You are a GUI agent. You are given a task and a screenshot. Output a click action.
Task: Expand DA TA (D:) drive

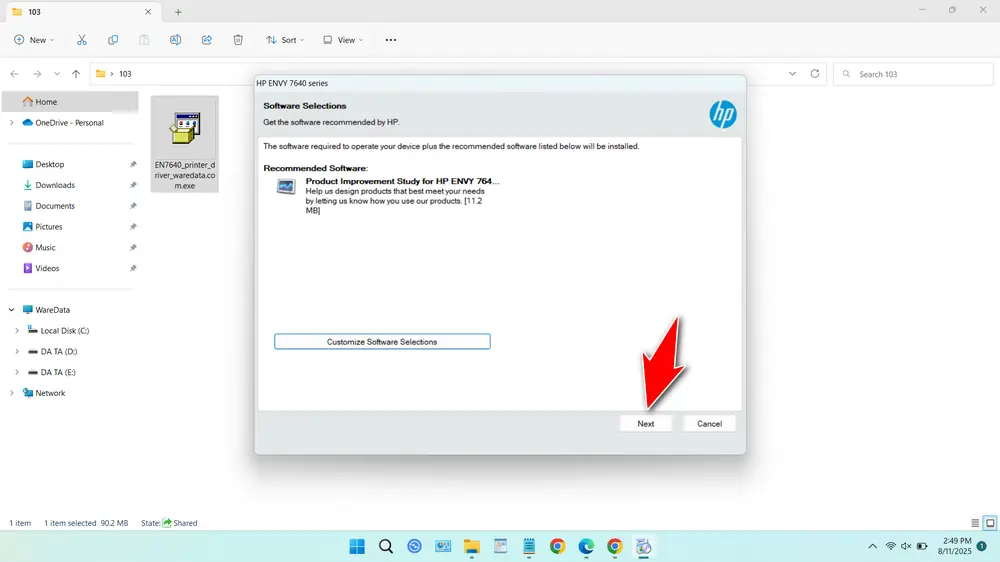17,351
